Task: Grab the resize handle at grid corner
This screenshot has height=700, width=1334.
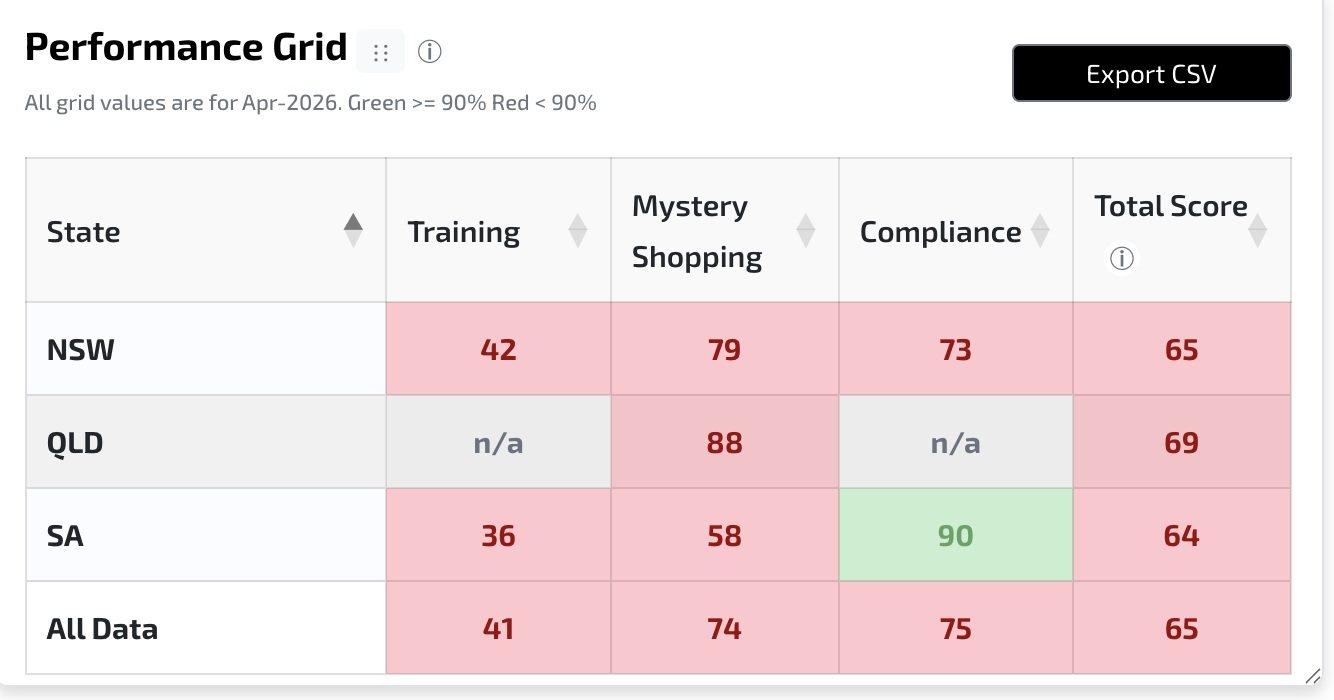Action: point(1313,675)
